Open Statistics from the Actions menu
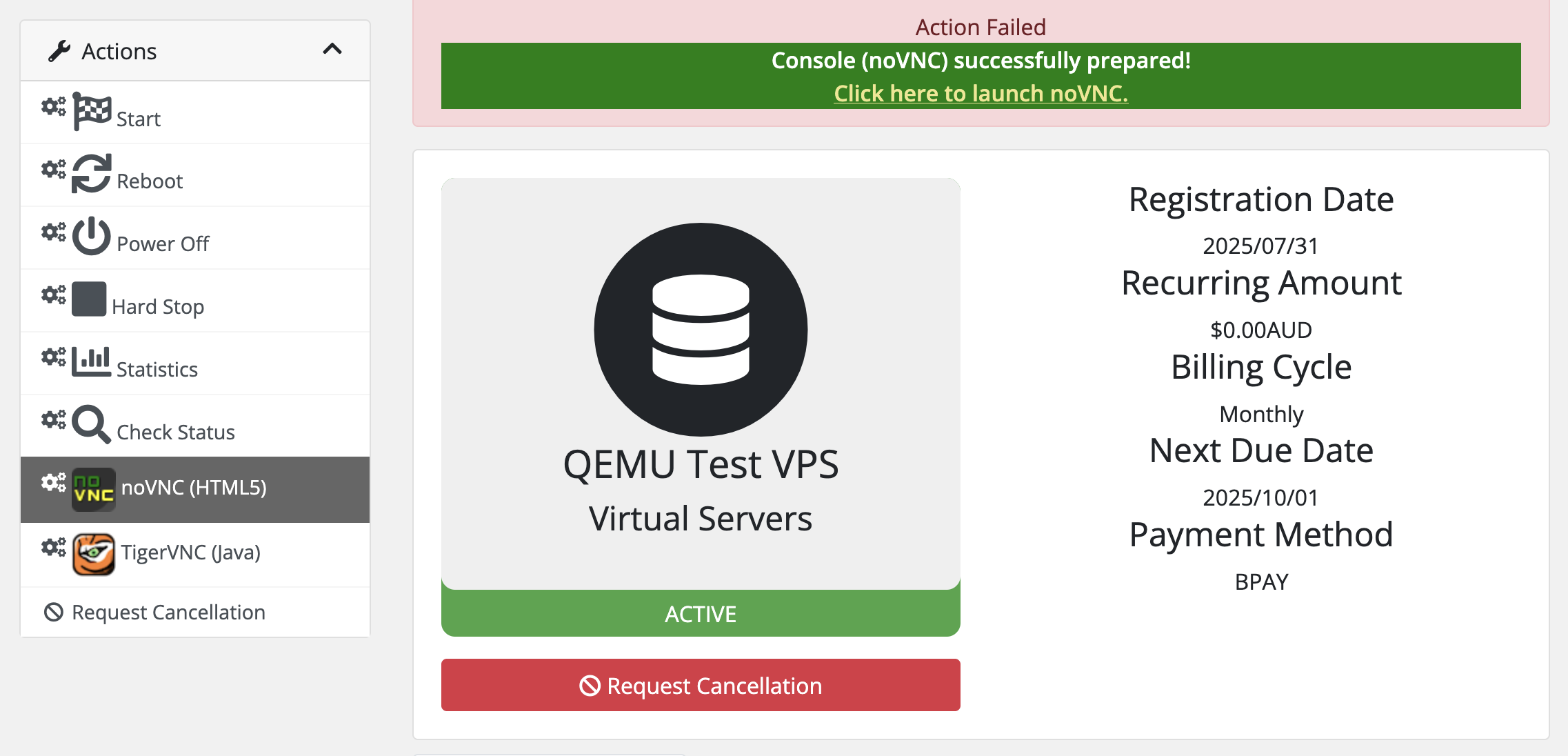Screen dimensions: 1568x756 (157, 370)
